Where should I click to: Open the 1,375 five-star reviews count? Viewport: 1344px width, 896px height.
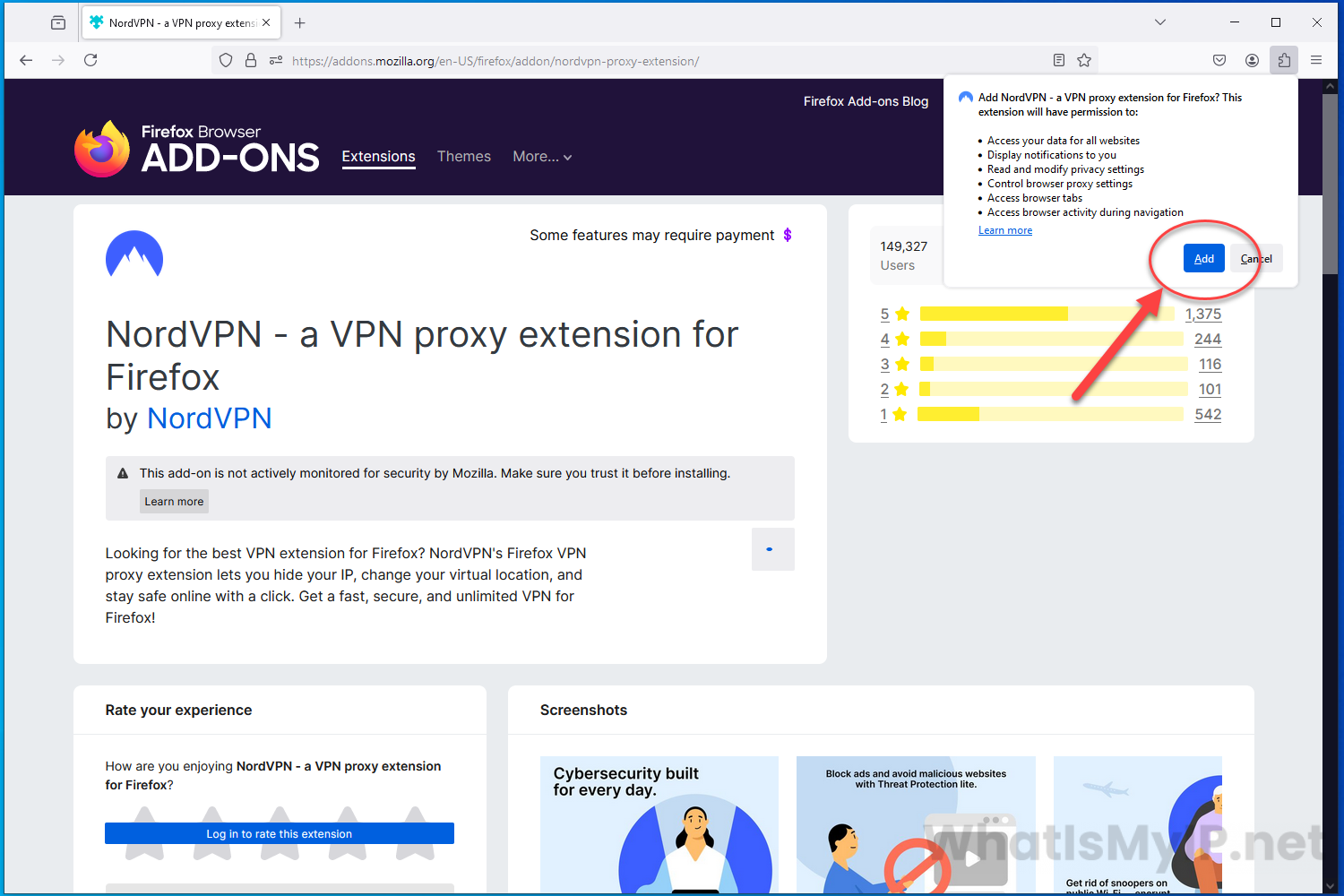1203,314
